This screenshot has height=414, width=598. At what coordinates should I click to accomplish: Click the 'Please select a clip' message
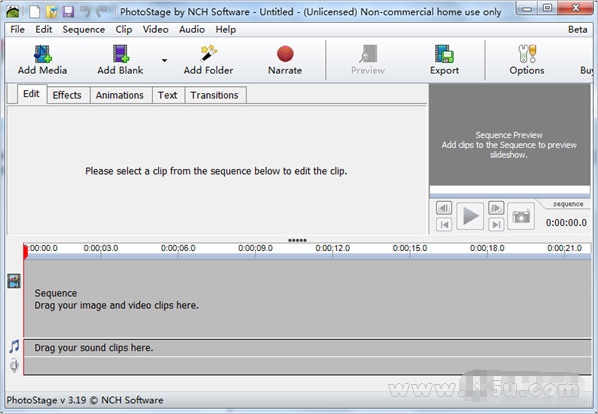pos(216,171)
